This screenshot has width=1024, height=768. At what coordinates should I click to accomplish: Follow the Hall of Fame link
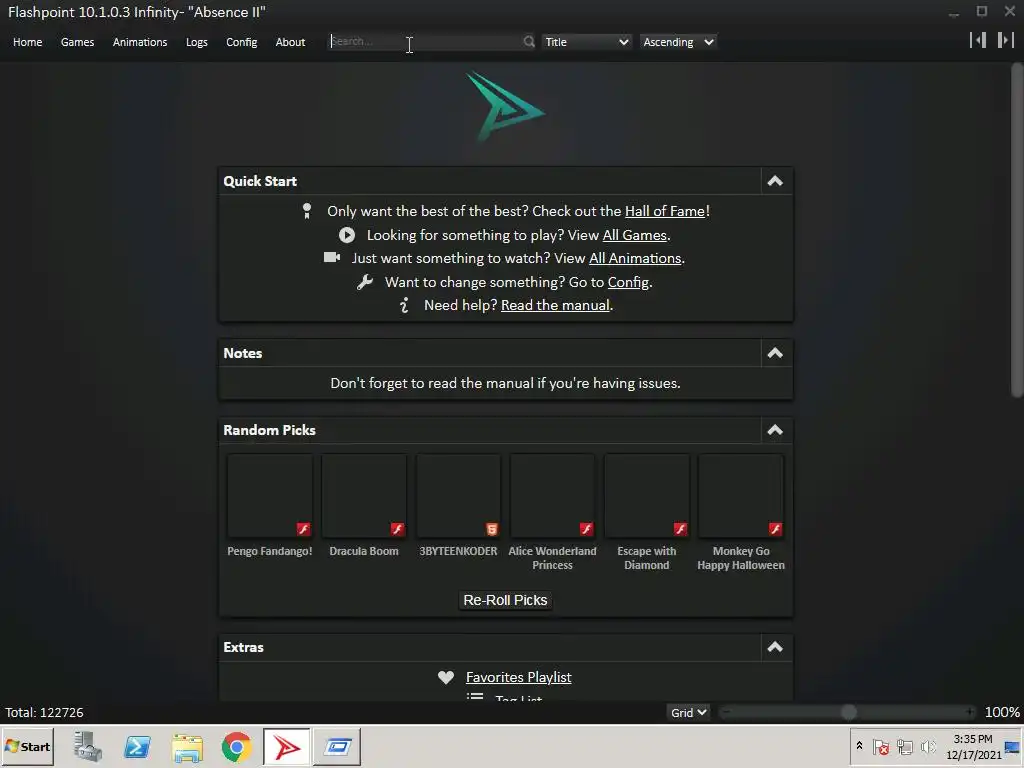point(665,211)
